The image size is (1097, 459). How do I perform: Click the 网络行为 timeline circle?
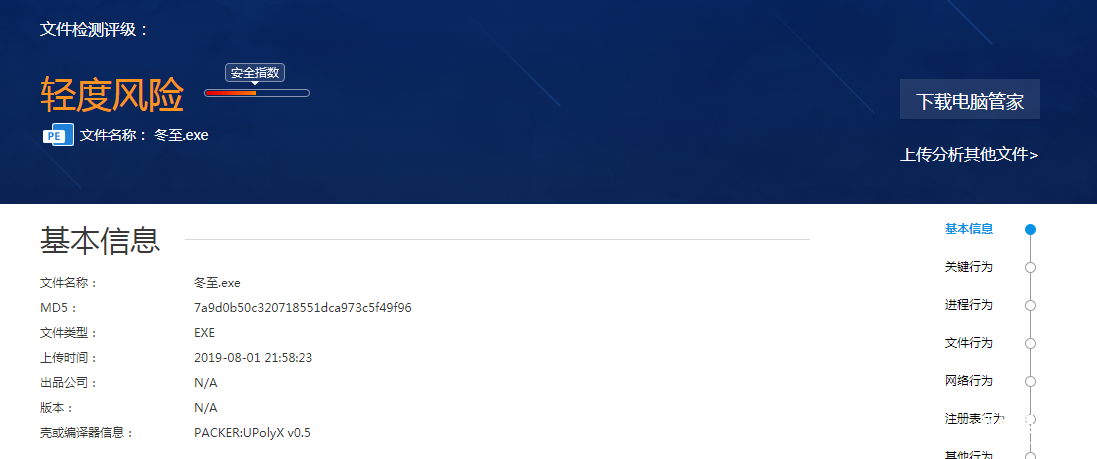1030,381
